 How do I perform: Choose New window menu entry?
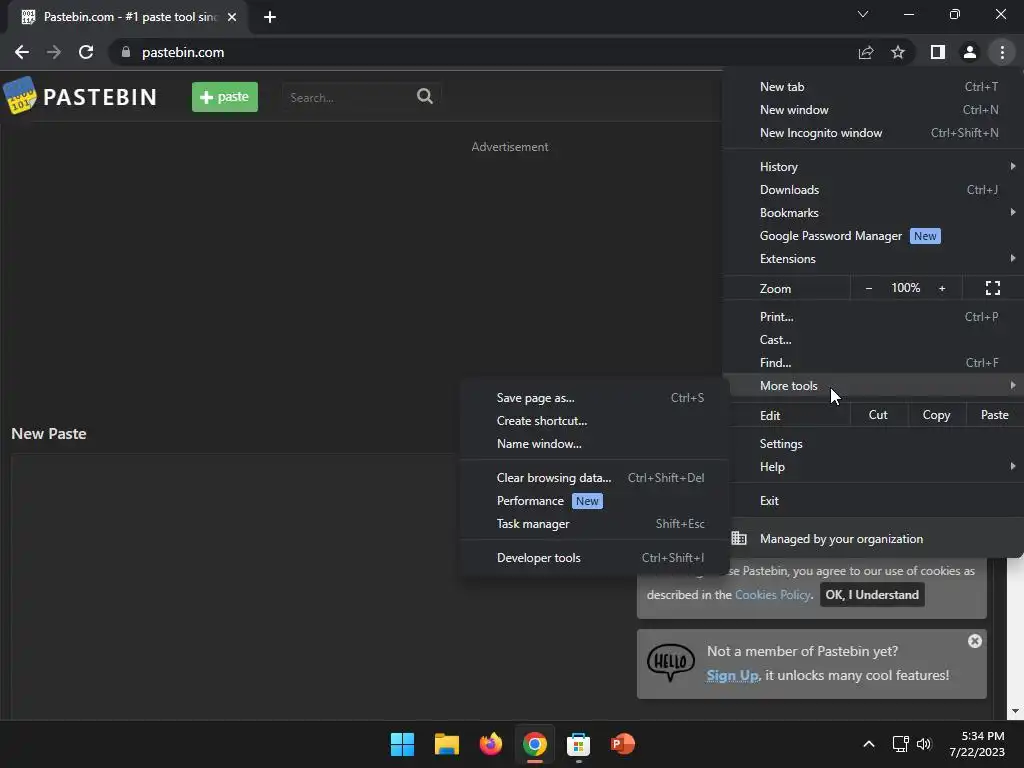pos(873,110)
